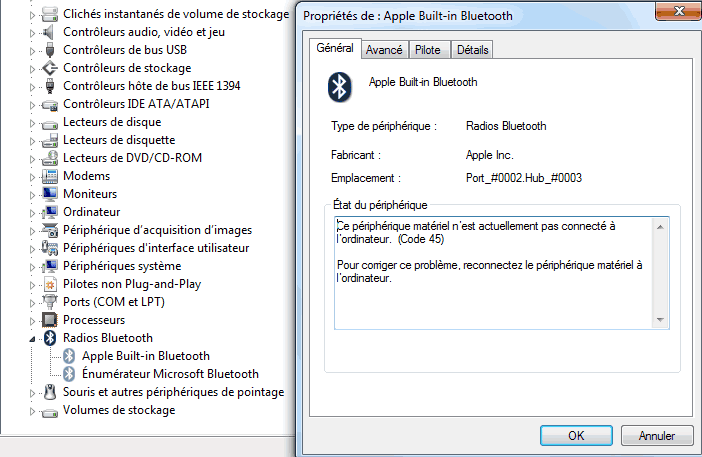Open the Détails tab
The height and width of the screenshot is (457, 702).
(x=472, y=50)
